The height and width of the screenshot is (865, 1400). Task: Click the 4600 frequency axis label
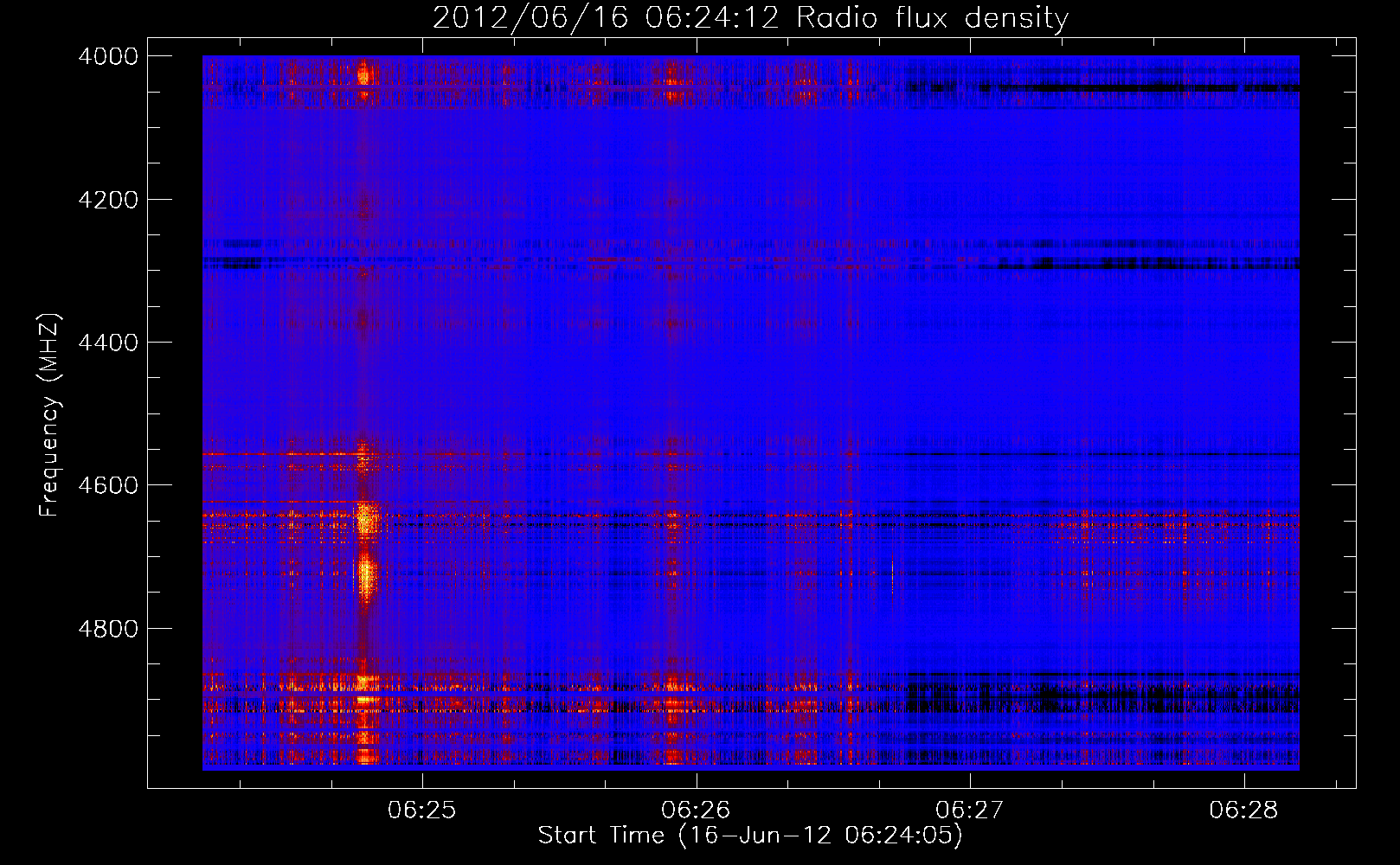(x=108, y=485)
